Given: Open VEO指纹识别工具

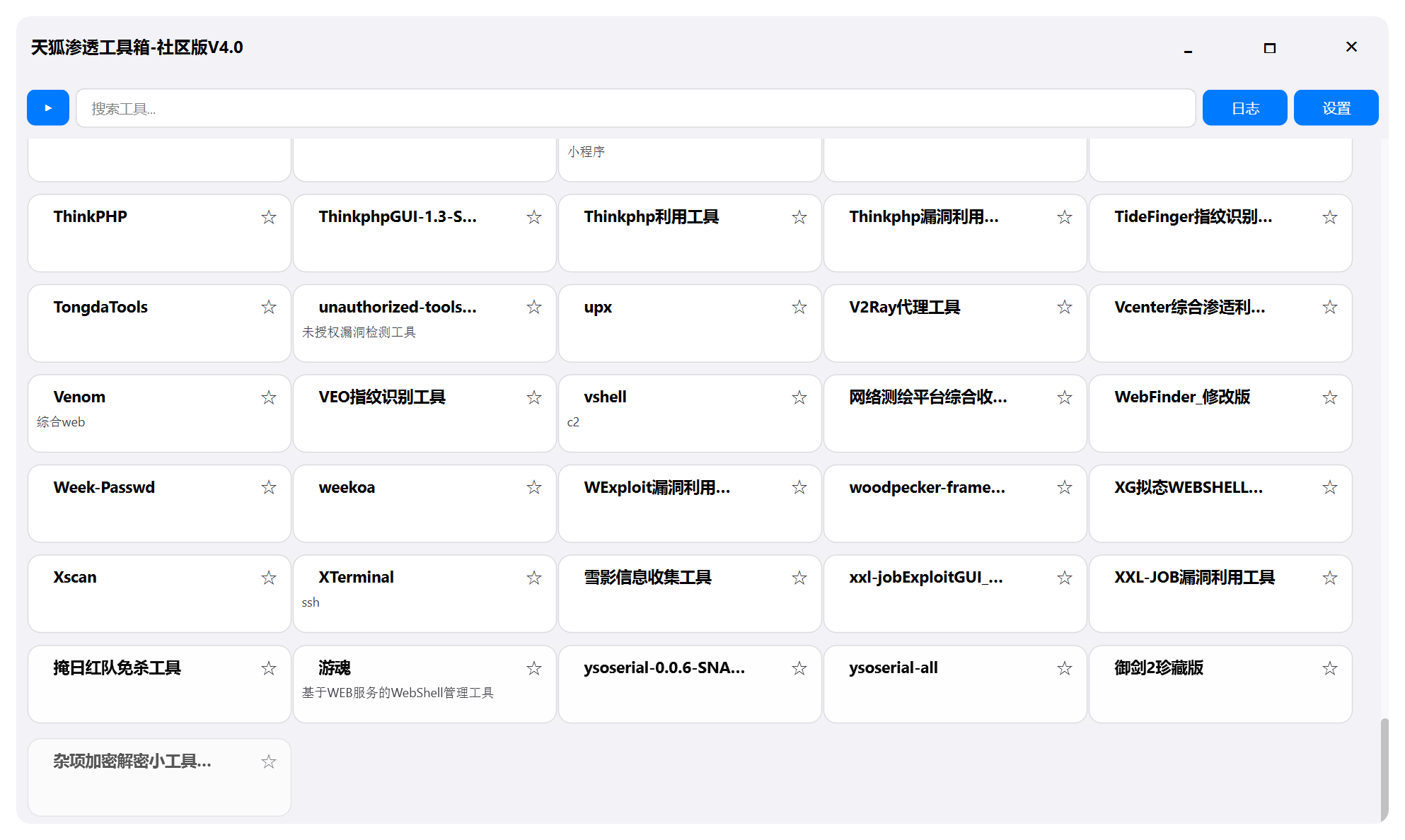Looking at the screenshot, I should tap(425, 414).
